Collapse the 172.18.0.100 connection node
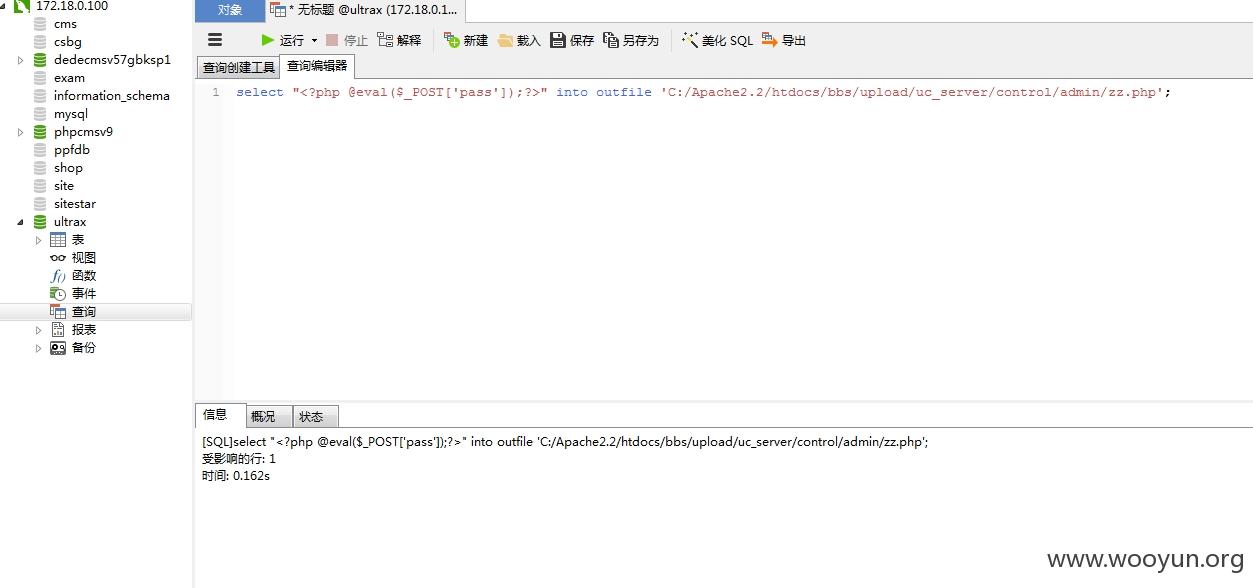The height and width of the screenshot is (588, 1253). tap(3, 6)
